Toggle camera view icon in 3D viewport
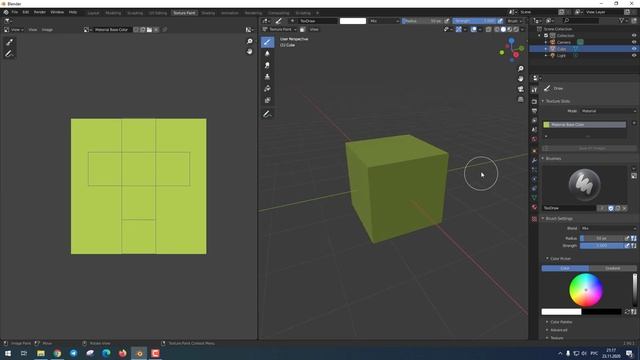 click(x=520, y=89)
